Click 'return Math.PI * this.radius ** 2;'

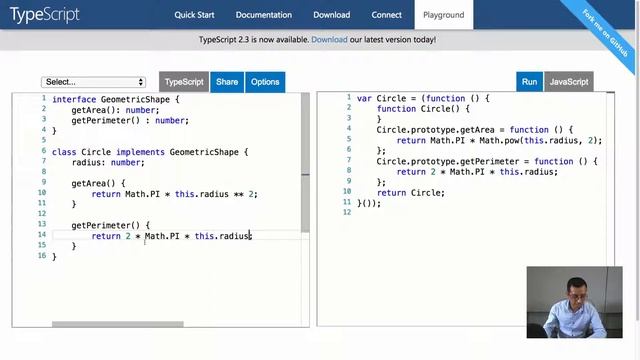(x=175, y=194)
